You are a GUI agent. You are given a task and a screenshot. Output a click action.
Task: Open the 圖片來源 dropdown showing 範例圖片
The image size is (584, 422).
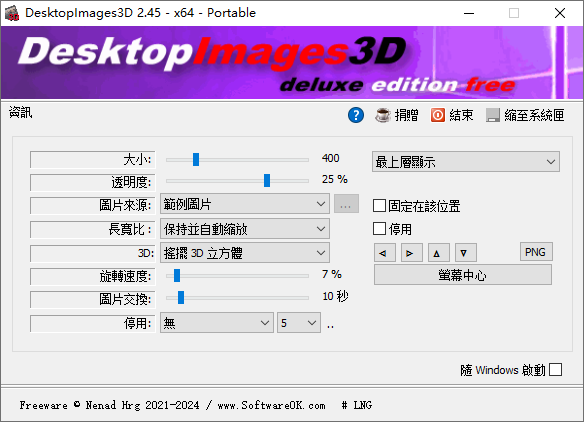[245, 204]
